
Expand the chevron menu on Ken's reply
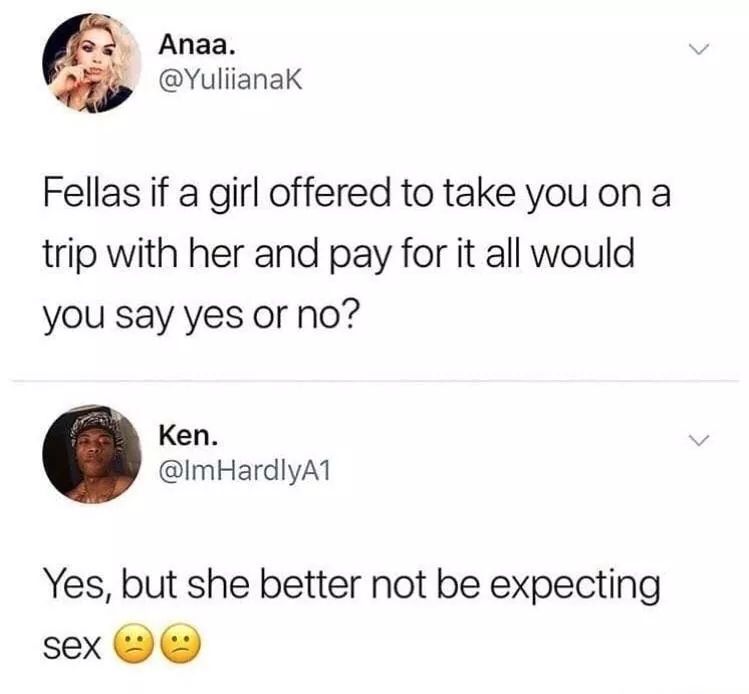699,440
